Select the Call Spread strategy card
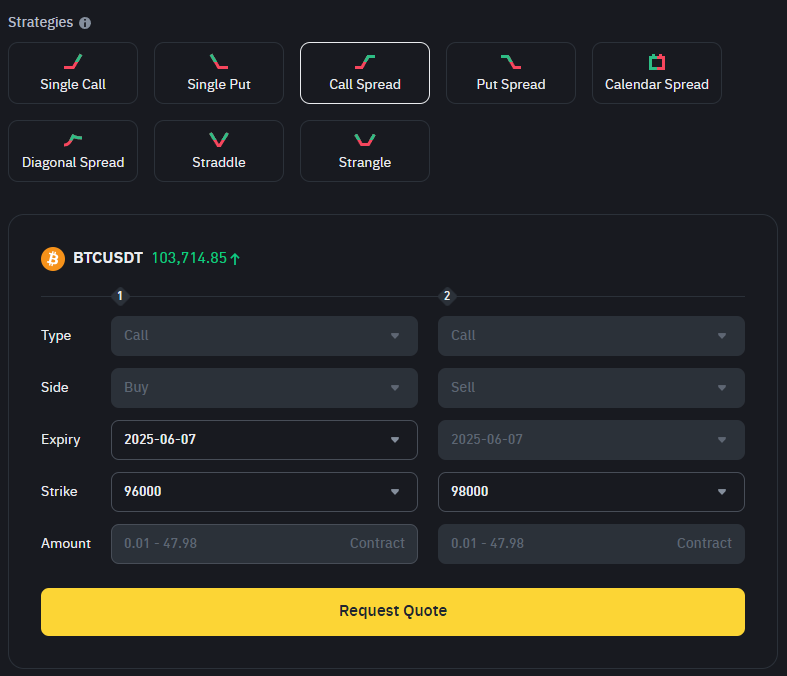This screenshot has height=676, width=787. [x=365, y=73]
